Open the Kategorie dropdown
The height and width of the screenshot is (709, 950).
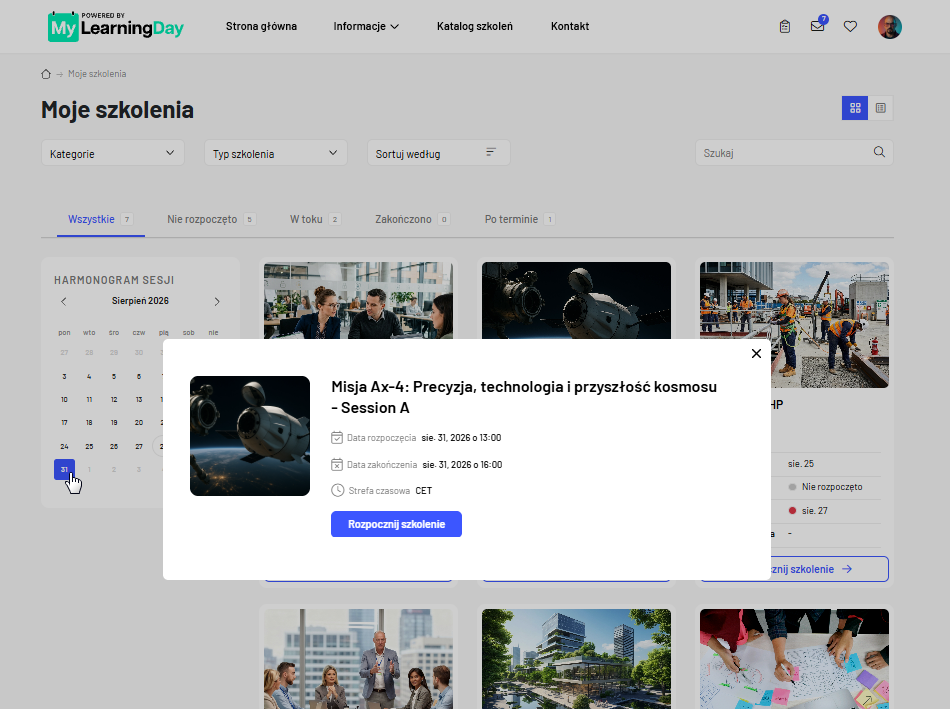click(x=113, y=153)
